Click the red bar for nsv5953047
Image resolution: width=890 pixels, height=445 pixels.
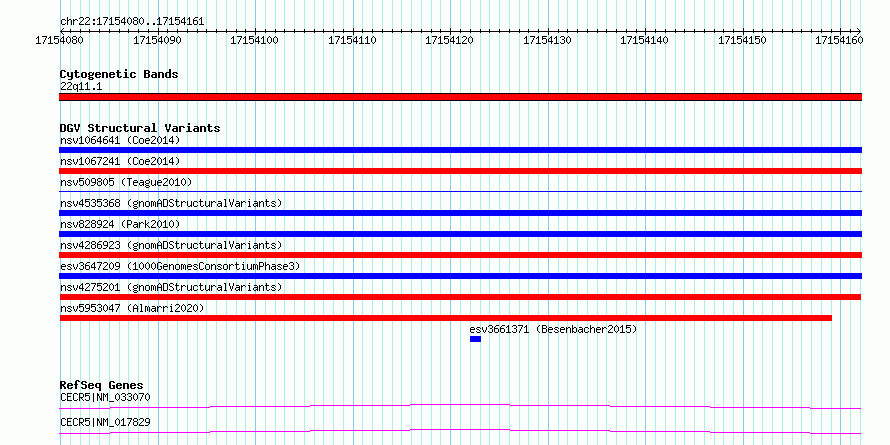click(446, 318)
